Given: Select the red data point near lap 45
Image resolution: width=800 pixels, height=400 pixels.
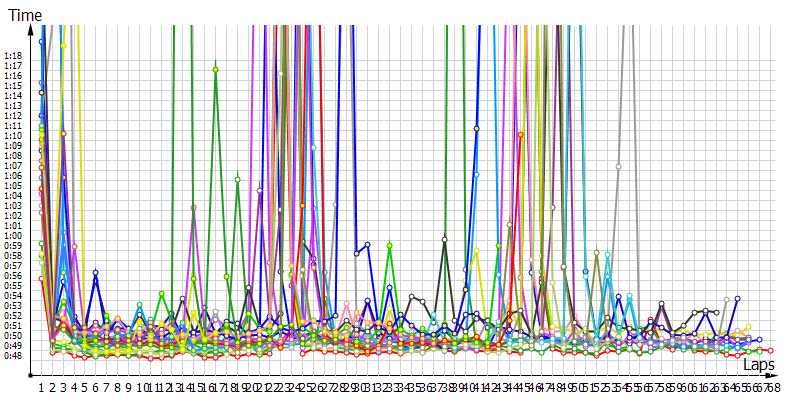Looking at the screenshot, I should click(520, 135).
